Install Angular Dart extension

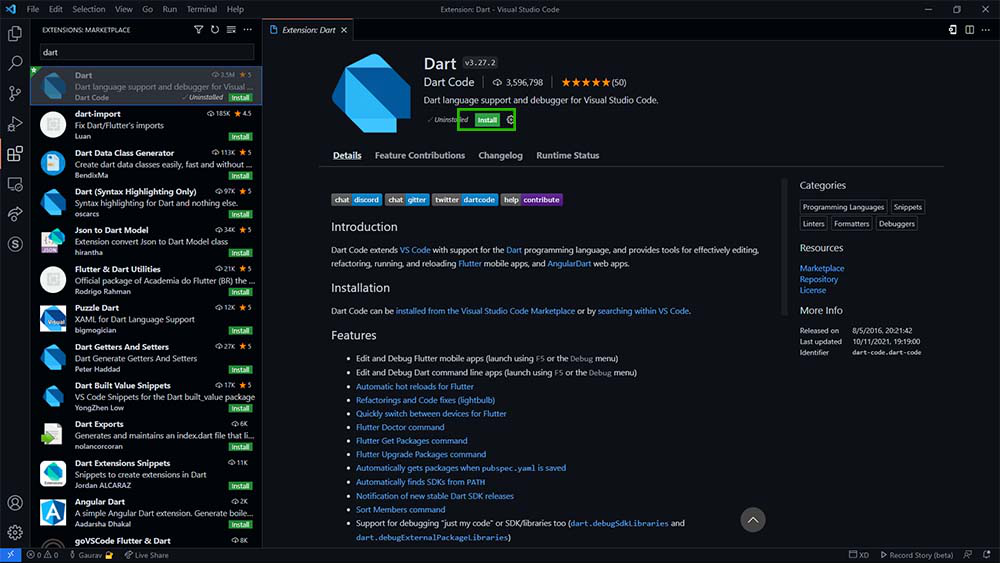[x=240, y=524]
